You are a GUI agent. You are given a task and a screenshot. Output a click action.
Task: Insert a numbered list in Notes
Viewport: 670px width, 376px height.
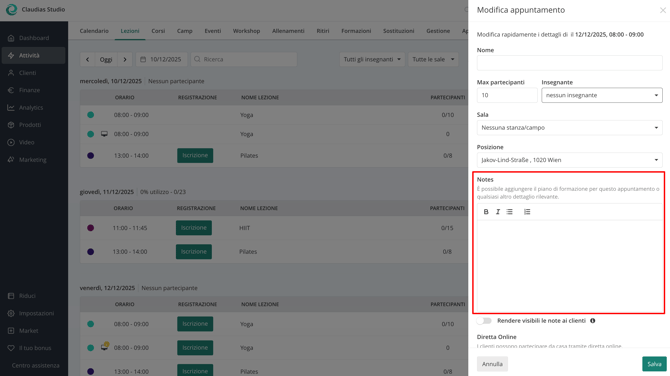[527, 212]
